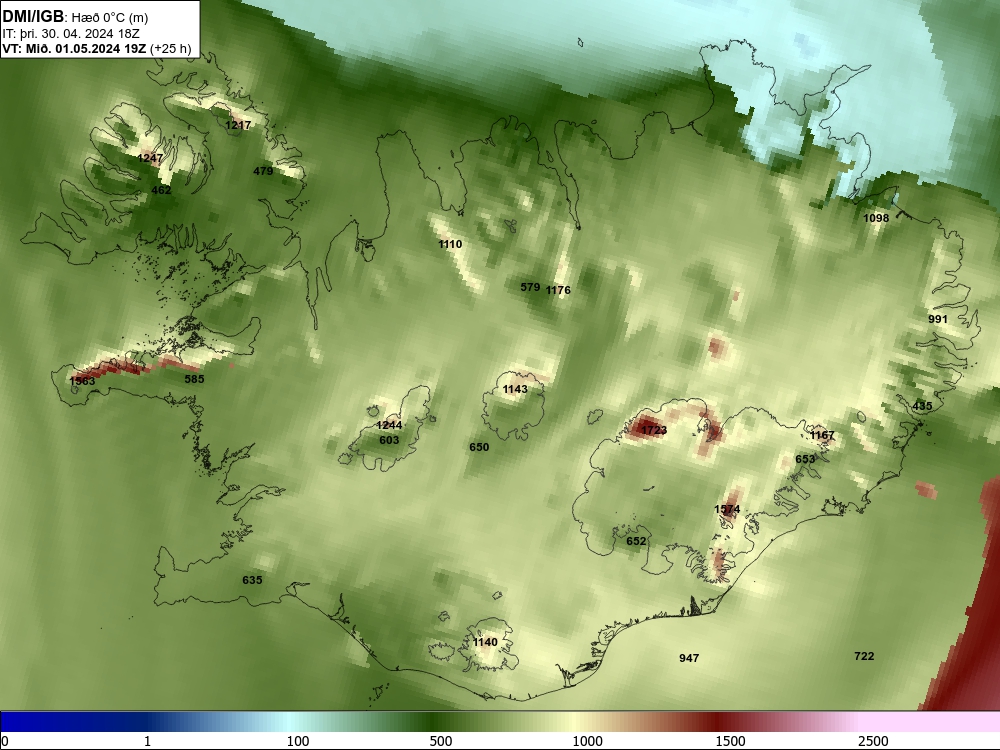
Task: Click the colorbar label 1500
Action: coord(730,741)
